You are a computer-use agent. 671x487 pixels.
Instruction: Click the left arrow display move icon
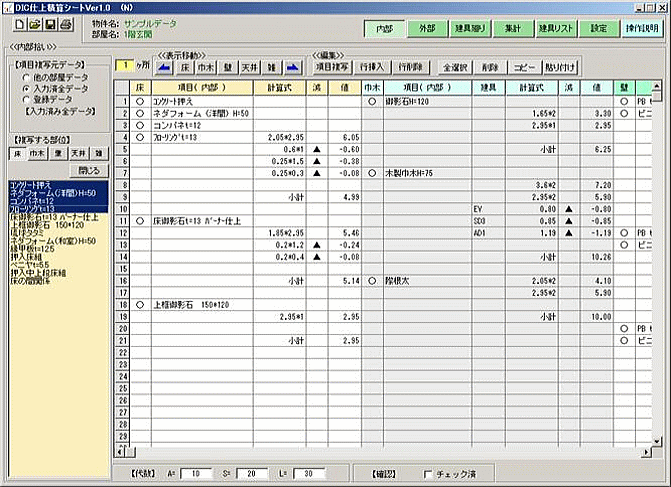165,65
